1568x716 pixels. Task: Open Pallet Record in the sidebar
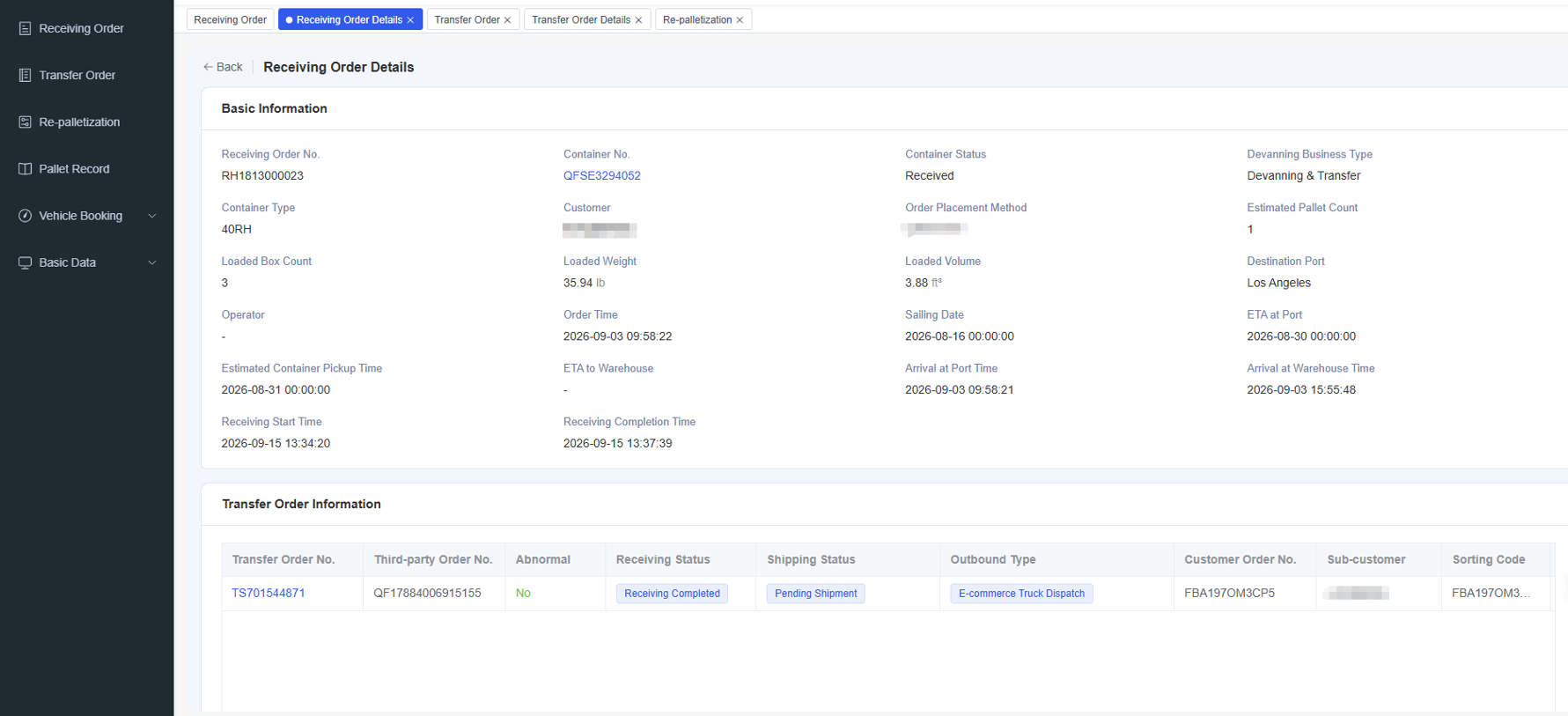(86, 168)
